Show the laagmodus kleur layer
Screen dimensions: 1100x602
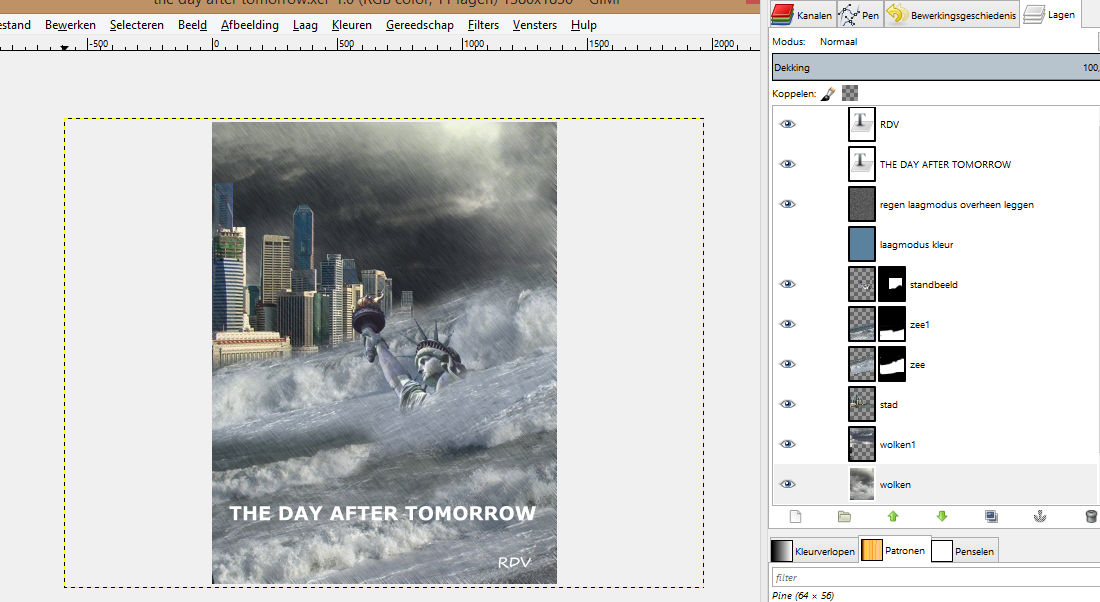pos(788,245)
